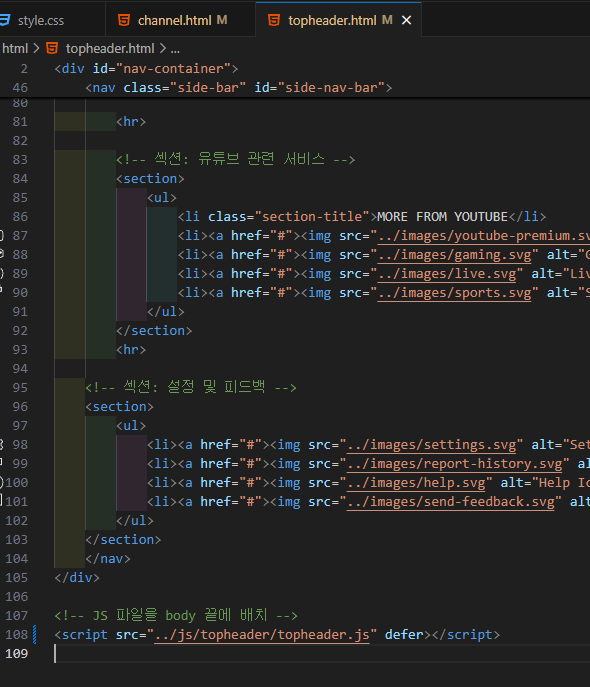
Task: Open the topheader.html breadcrumb item
Action: [110, 48]
